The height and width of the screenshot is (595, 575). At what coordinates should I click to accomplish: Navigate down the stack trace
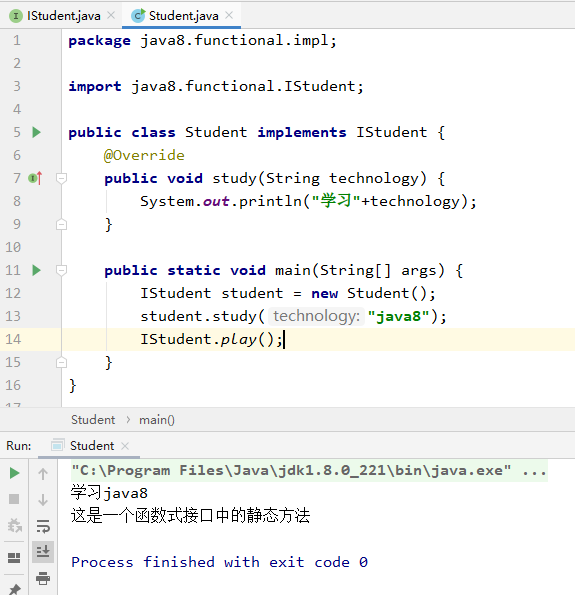coord(43,500)
